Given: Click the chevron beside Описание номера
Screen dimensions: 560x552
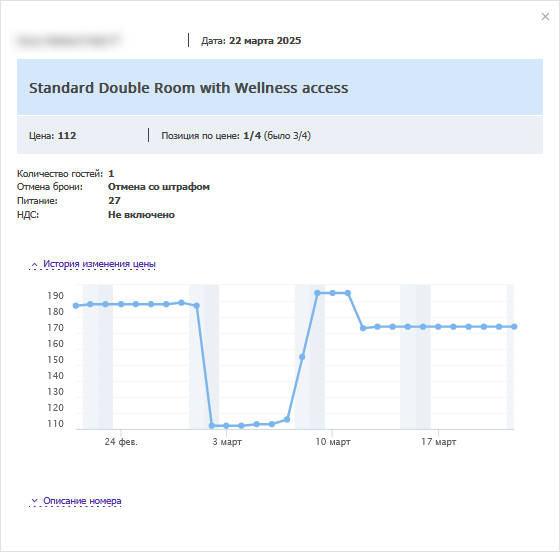Looking at the screenshot, I should [34, 501].
